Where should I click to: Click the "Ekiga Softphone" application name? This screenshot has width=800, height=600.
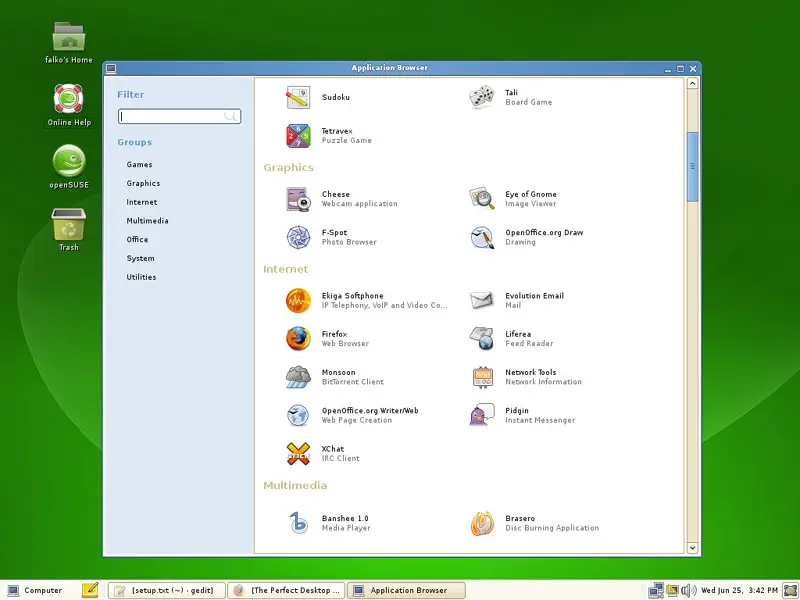pyautogui.click(x=352, y=296)
